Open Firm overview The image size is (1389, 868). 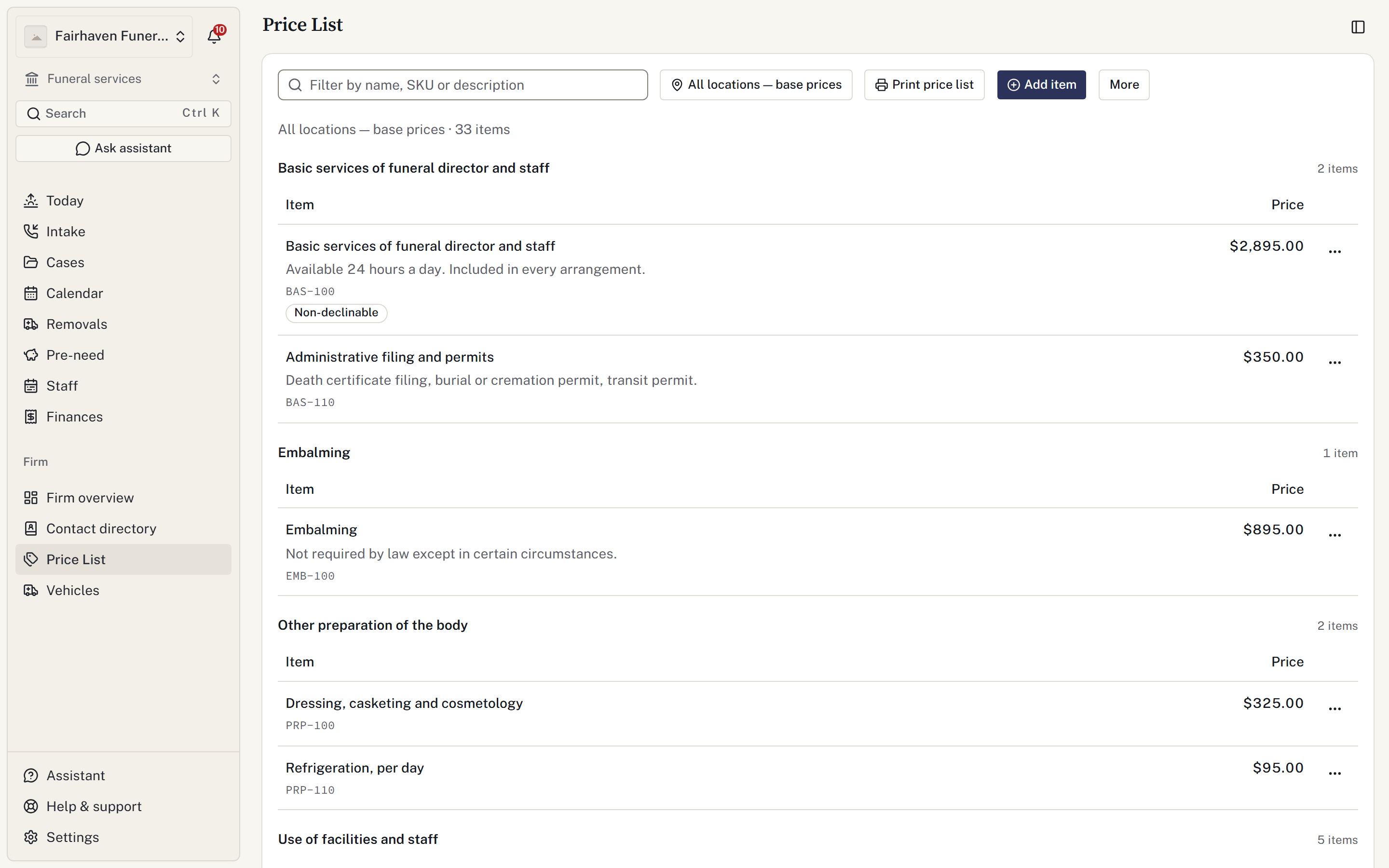[x=123, y=498]
